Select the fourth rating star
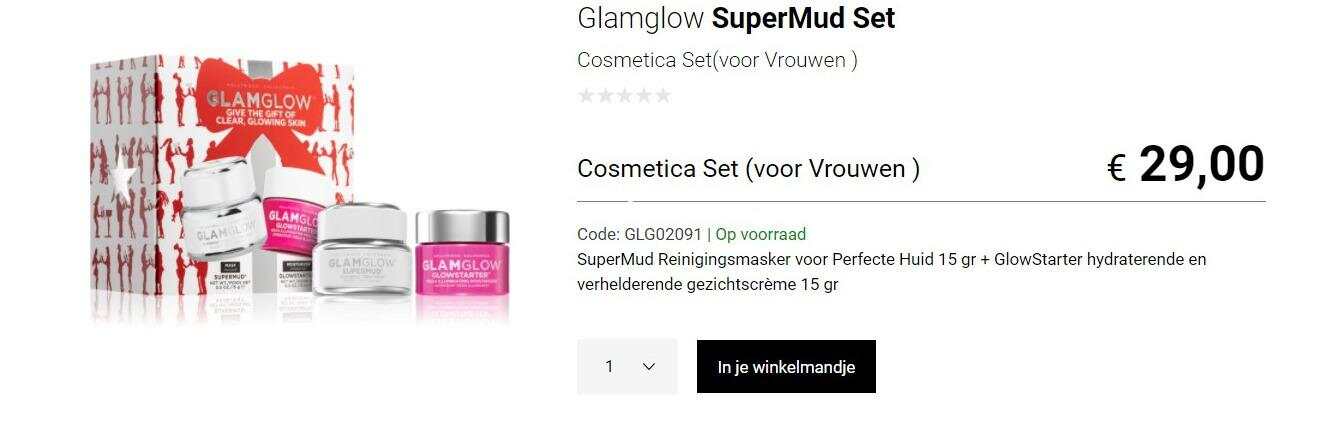The image size is (1327, 427). point(643,96)
